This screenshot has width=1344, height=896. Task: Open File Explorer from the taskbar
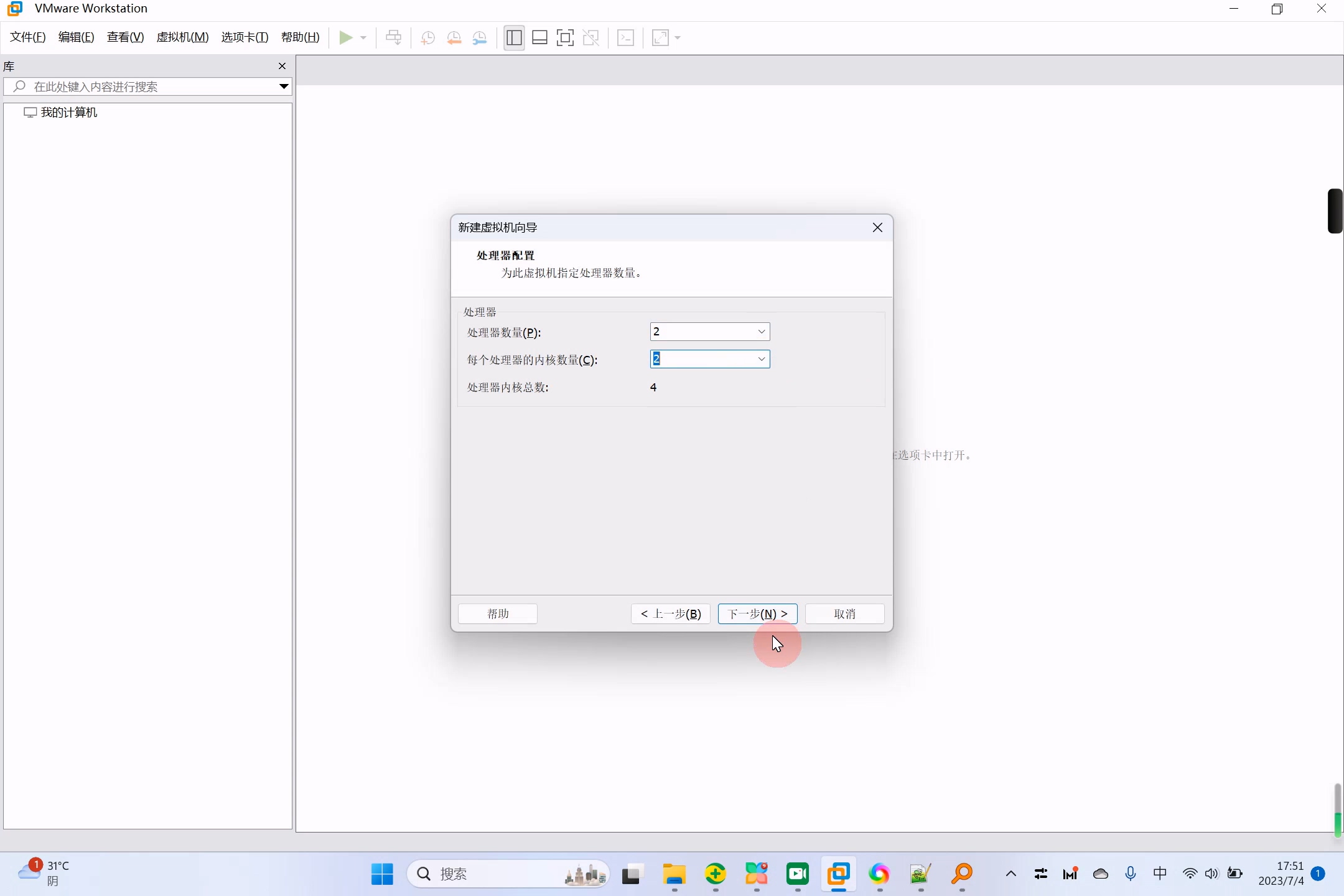(x=674, y=874)
